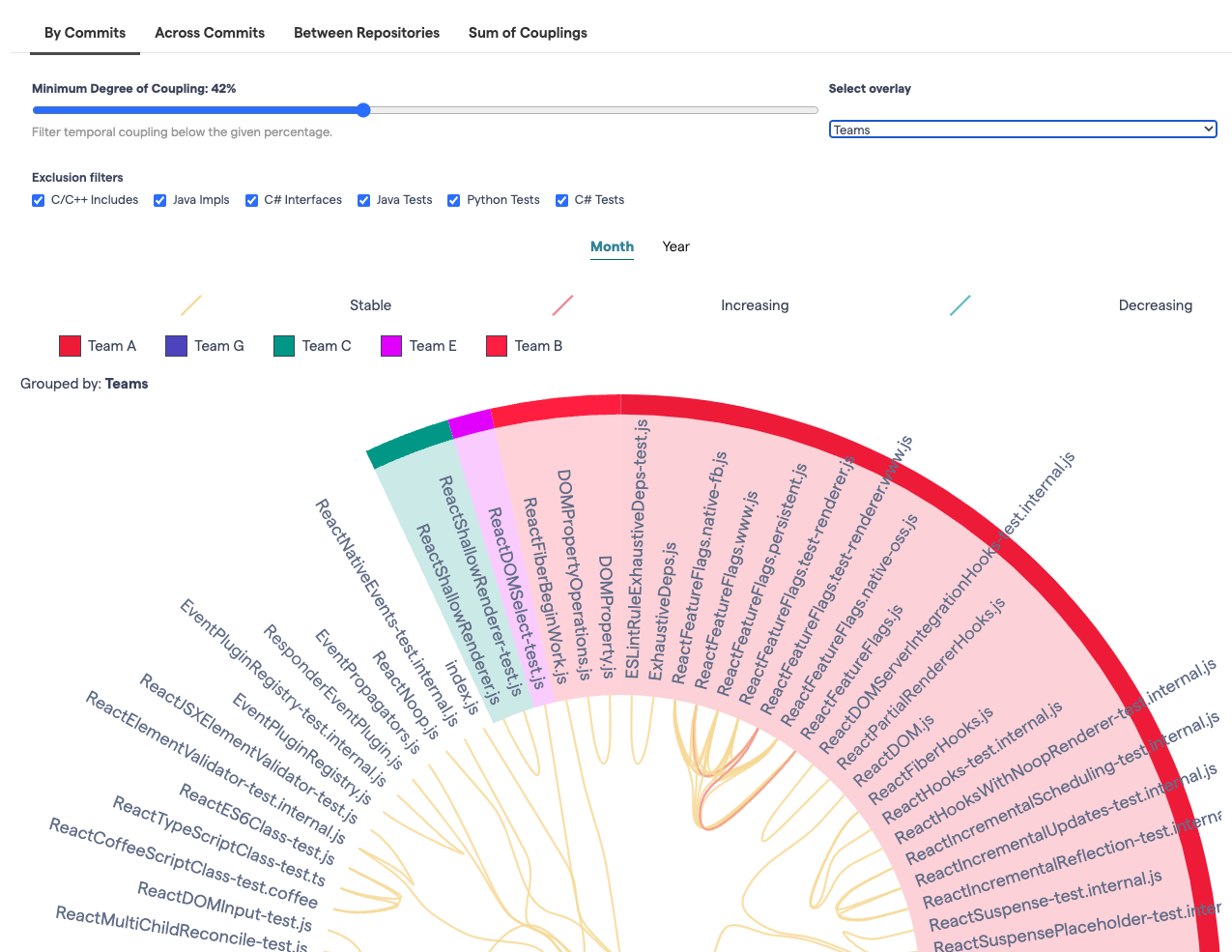Open the Sum of Couplings tab
The image size is (1232, 952).
tap(528, 33)
